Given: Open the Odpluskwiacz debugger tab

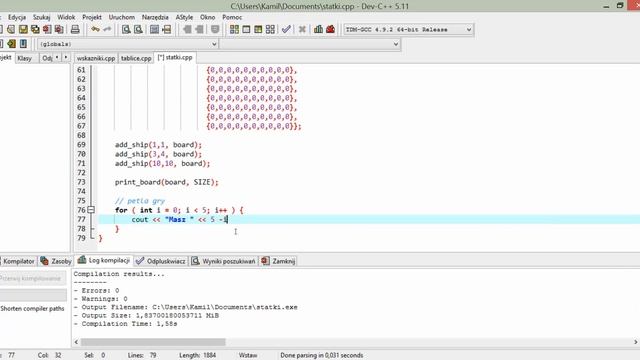Looking at the screenshot, I should [161, 261].
